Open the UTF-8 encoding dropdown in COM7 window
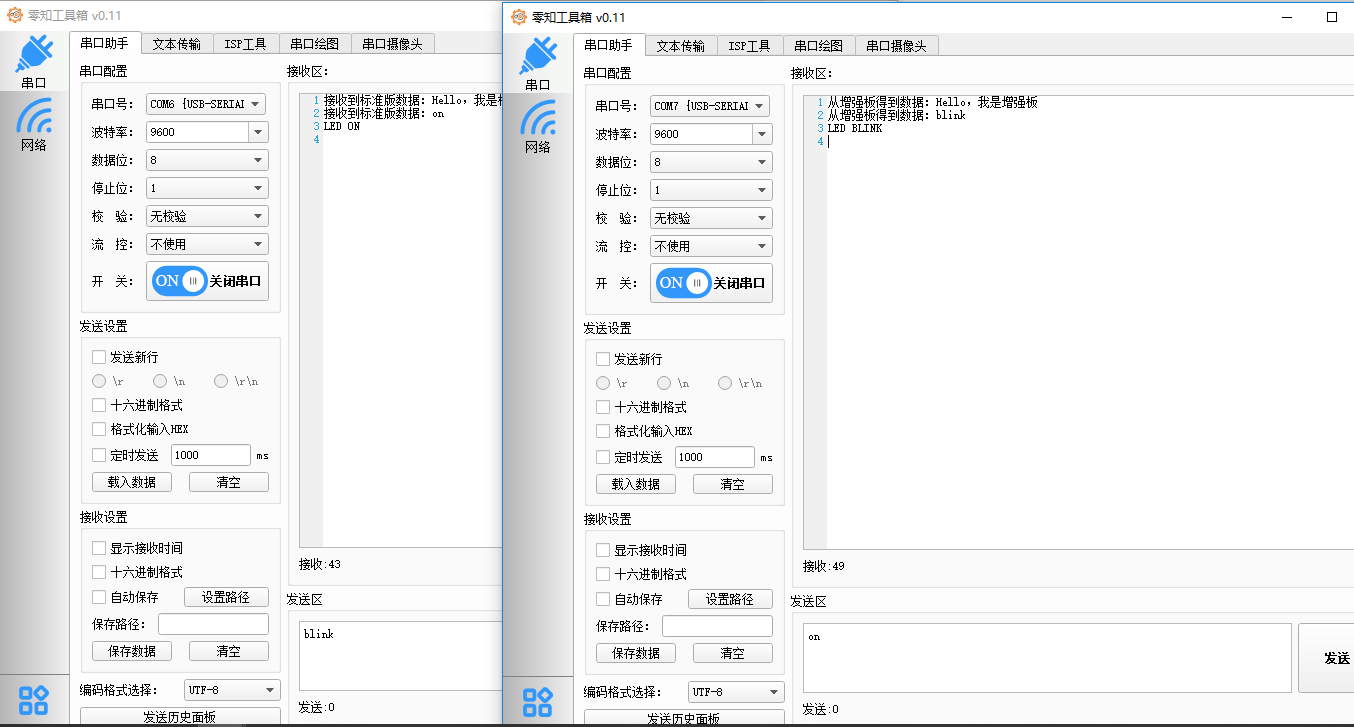 773,692
